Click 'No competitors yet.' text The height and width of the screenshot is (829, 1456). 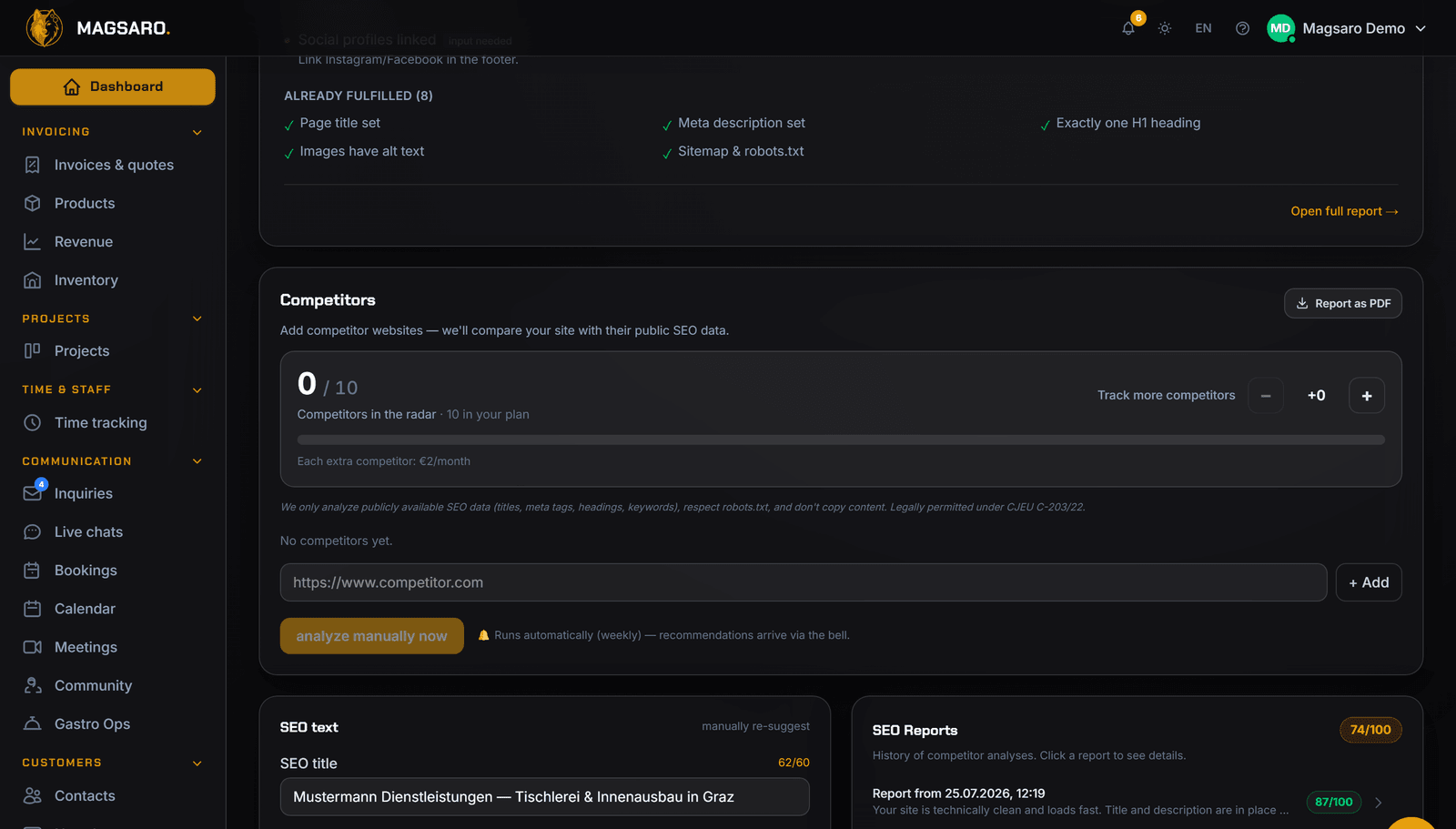pyautogui.click(x=337, y=541)
